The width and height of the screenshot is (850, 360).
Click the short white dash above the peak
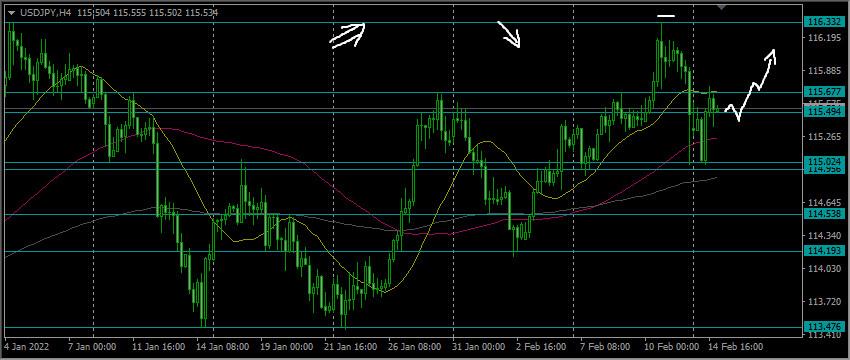(666, 16)
